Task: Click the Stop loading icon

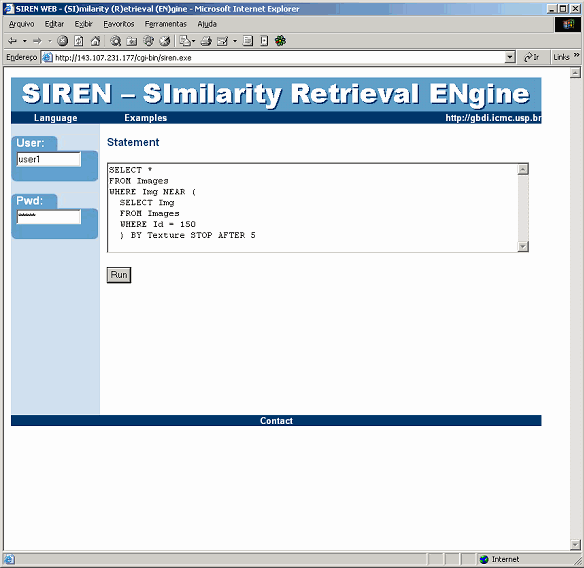Action: [63, 41]
